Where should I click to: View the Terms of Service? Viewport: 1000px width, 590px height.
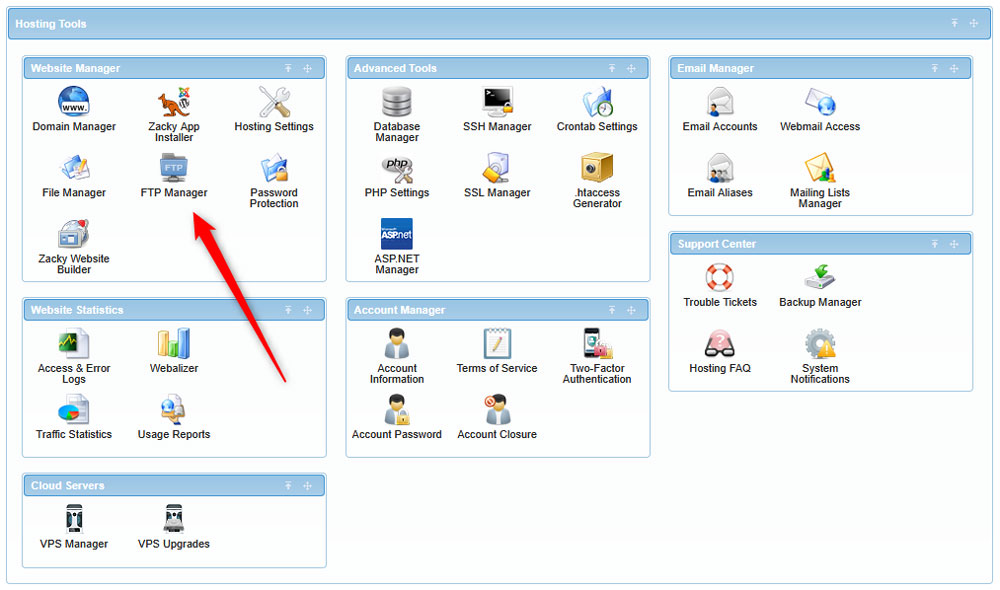coord(497,345)
